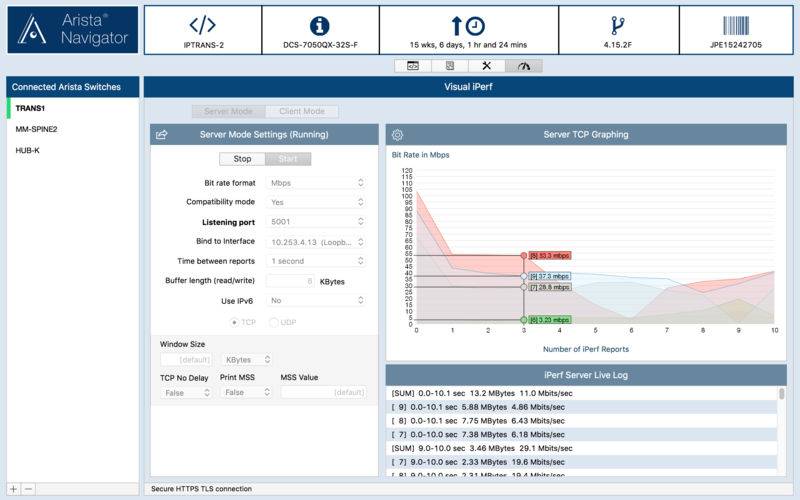
Task: Select the TCP radio button
Action: pos(234,322)
